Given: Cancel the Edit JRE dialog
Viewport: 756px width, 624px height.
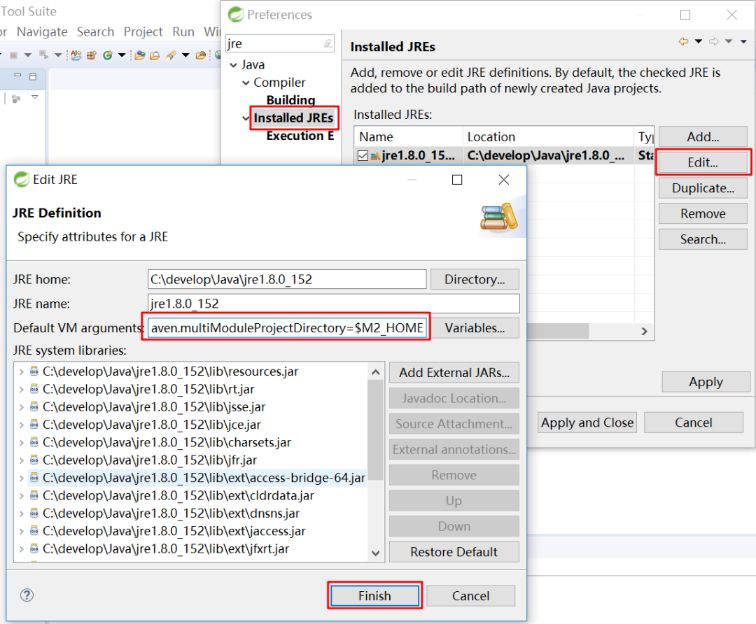Looking at the screenshot, I should pyautogui.click(x=471, y=596).
